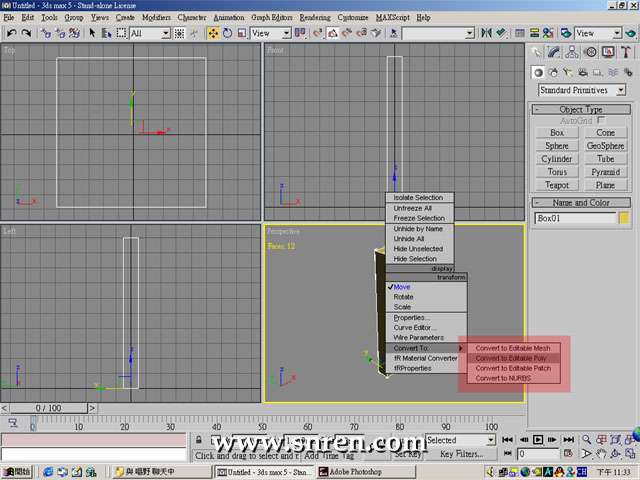The width and height of the screenshot is (640, 480).
Task: Step to the previous frame
Action: (524, 440)
